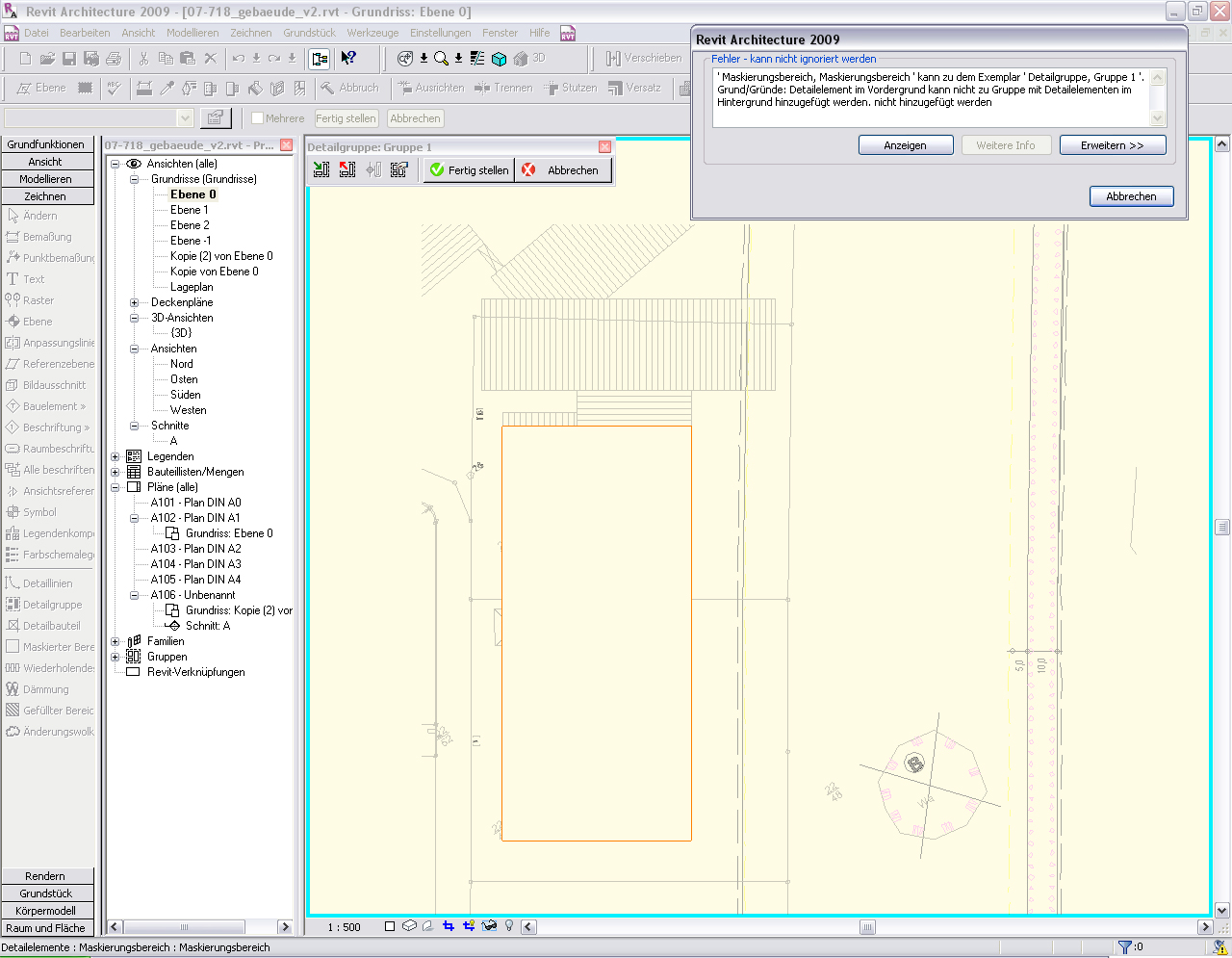Switch to the Rendern design bar tab
Viewport: 1232px width, 958px height.
47,876
